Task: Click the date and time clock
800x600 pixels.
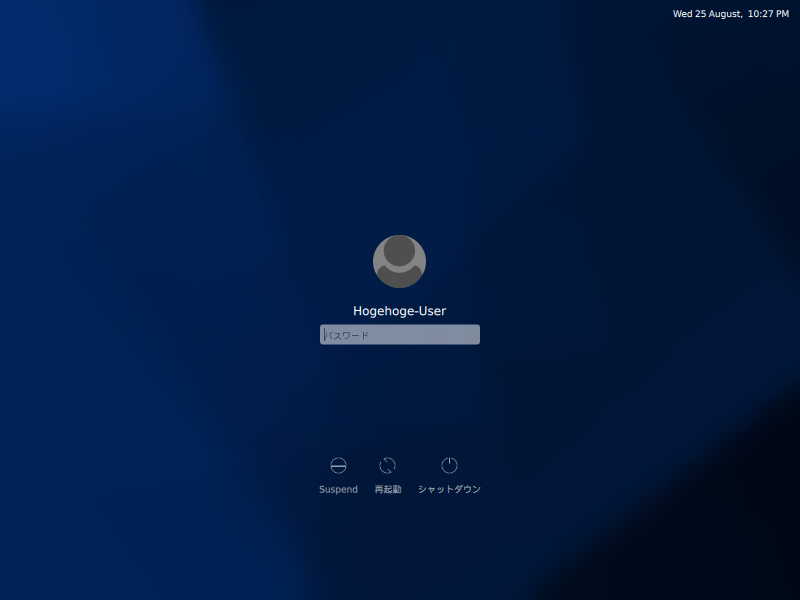Action: pyautogui.click(x=731, y=14)
